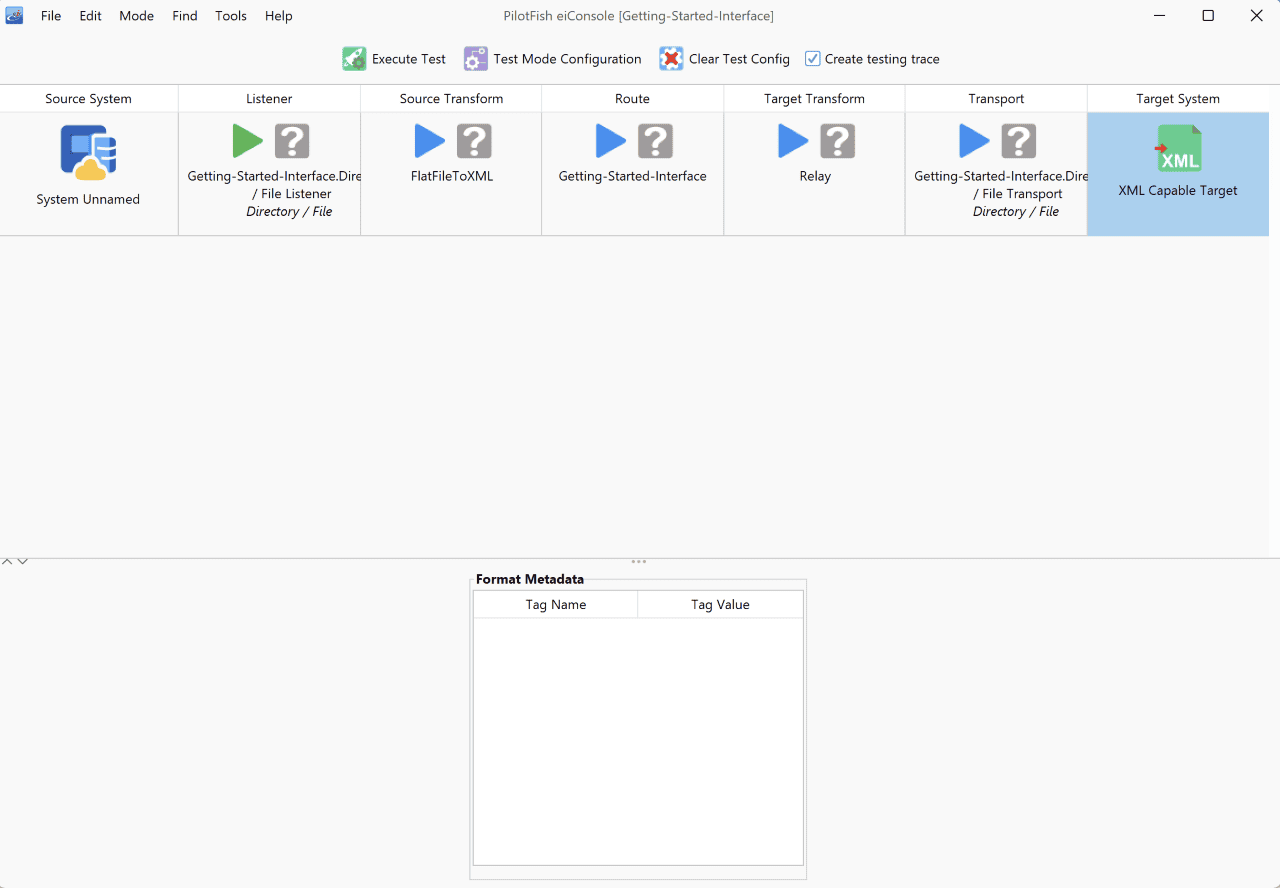
Task: Click the question mark icon under Route
Action: click(655, 141)
